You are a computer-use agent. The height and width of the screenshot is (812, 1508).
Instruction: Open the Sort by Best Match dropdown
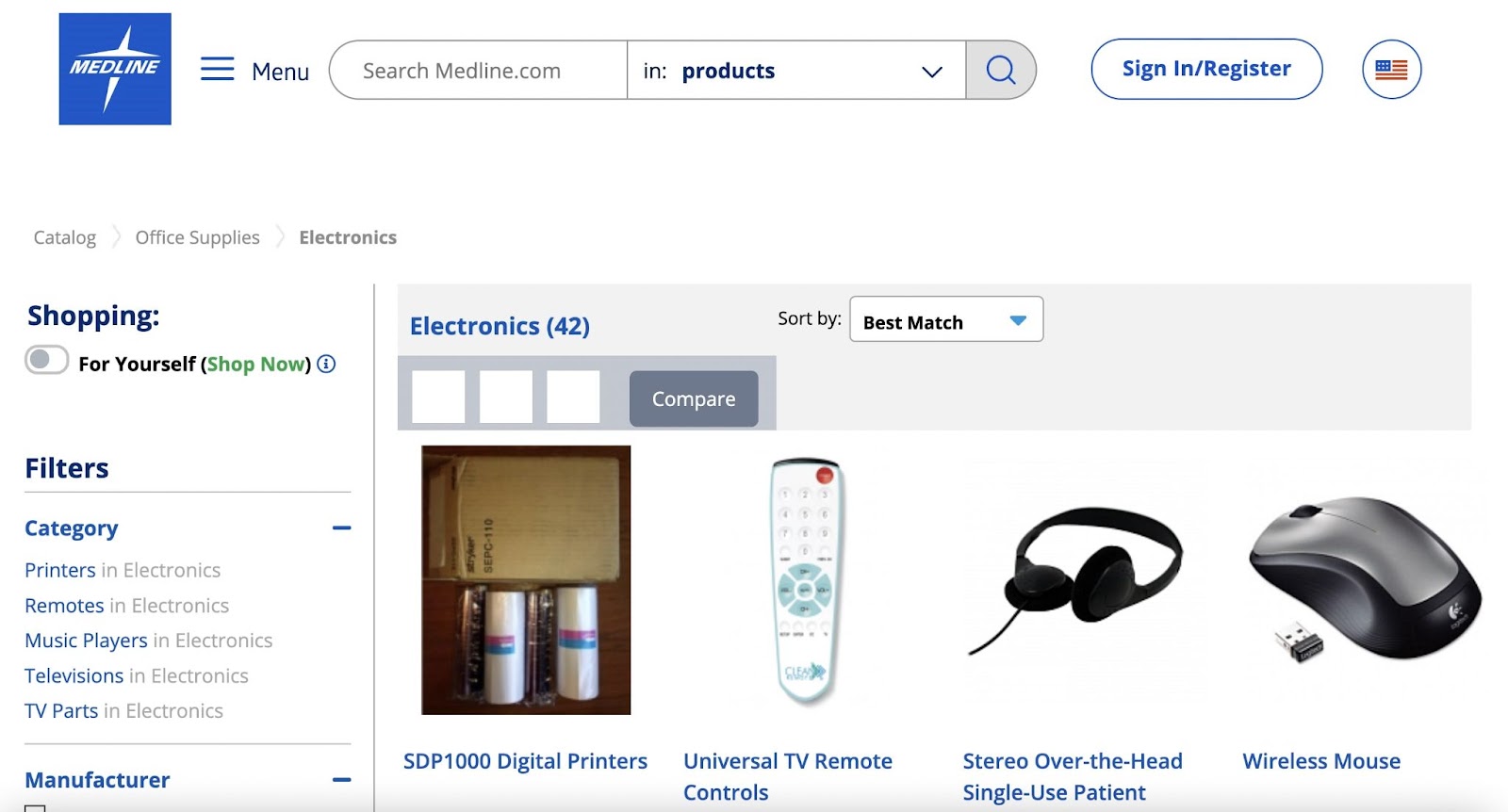(945, 320)
